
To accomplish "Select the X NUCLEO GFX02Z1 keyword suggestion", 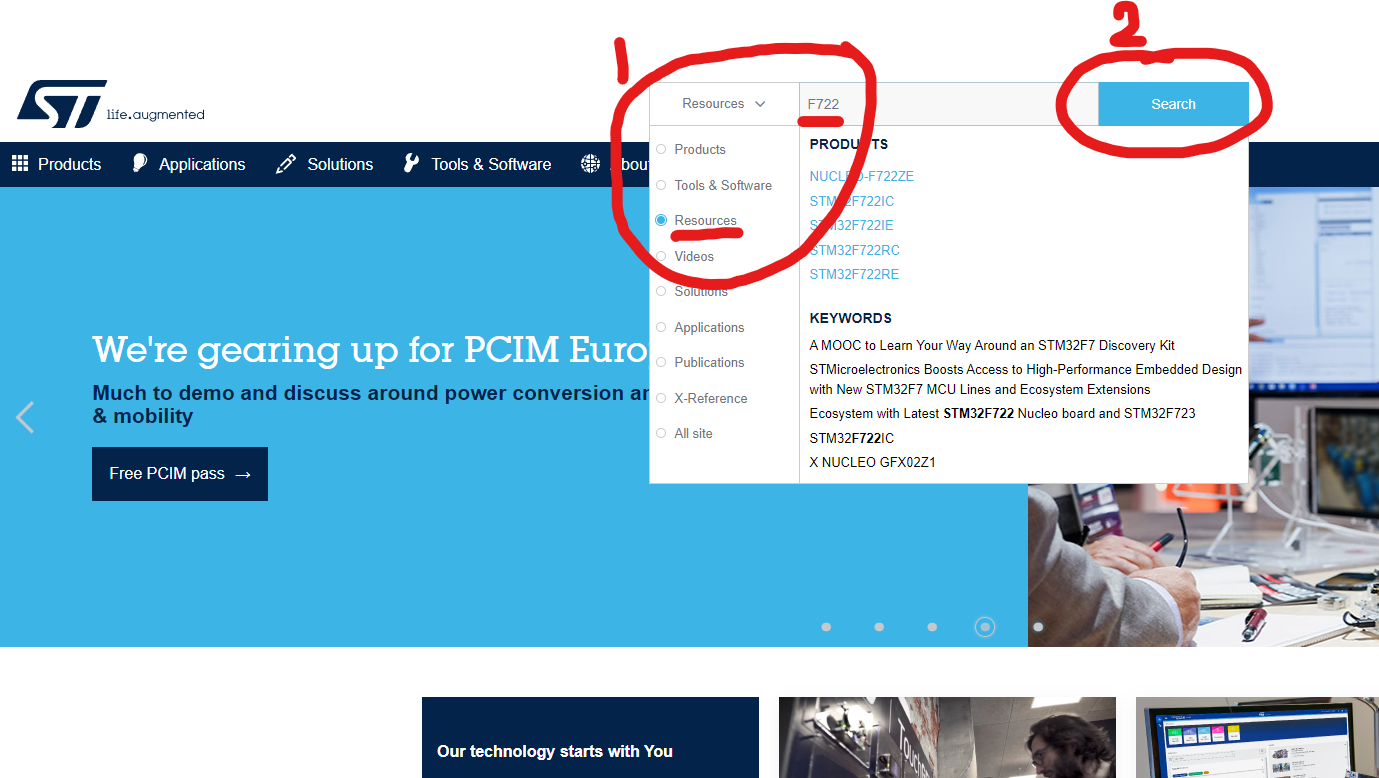I will (873, 462).
